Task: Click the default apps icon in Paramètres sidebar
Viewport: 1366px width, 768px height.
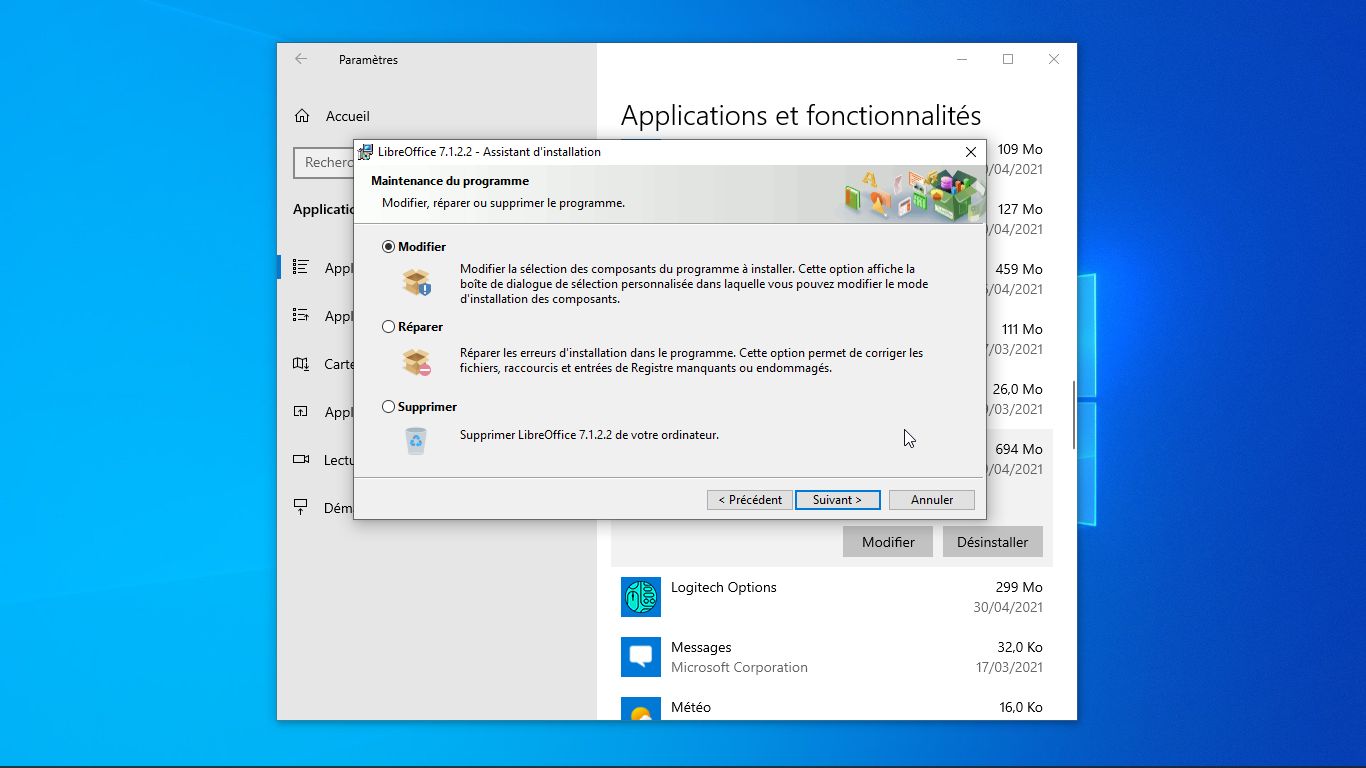Action: pos(300,315)
